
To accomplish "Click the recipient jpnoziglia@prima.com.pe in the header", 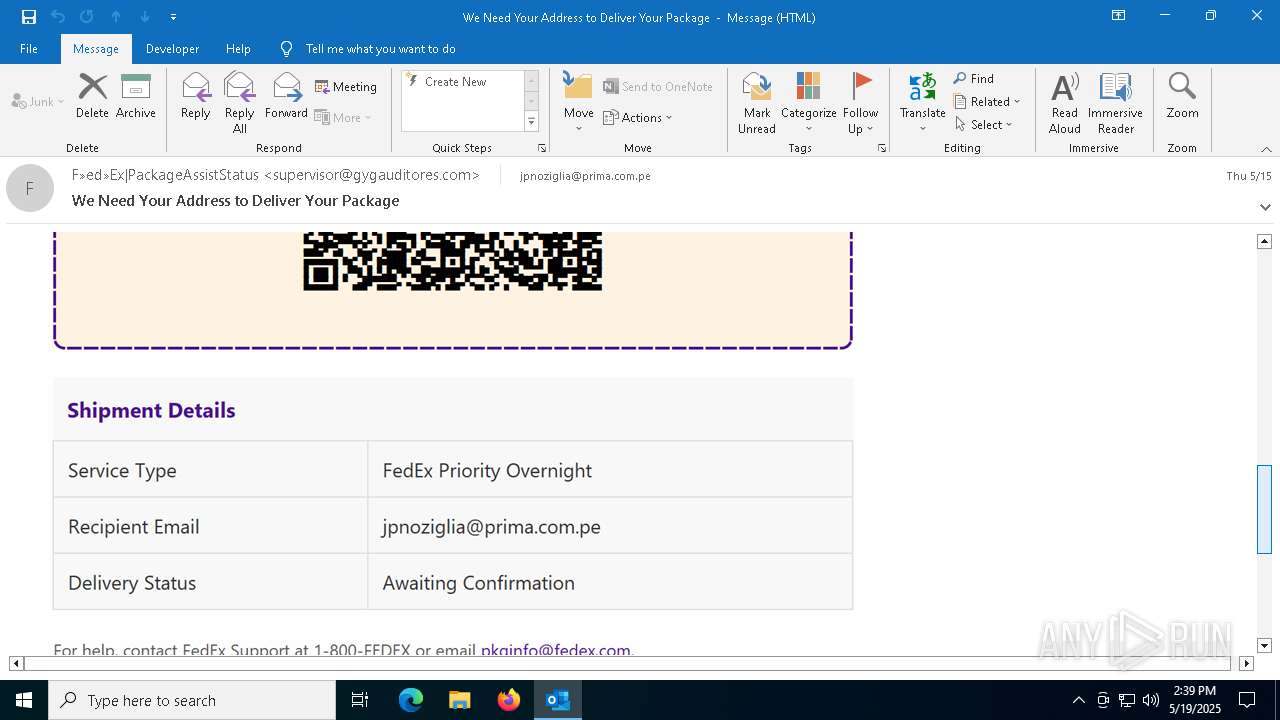I will click(585, 176).
